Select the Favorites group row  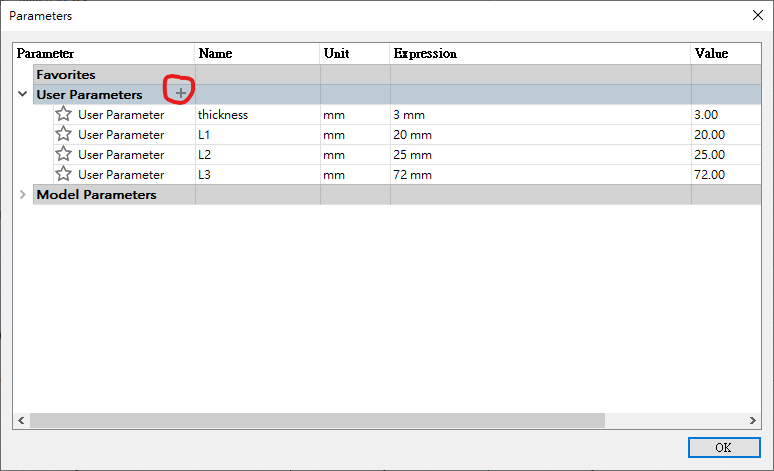[x=66, y=74]
